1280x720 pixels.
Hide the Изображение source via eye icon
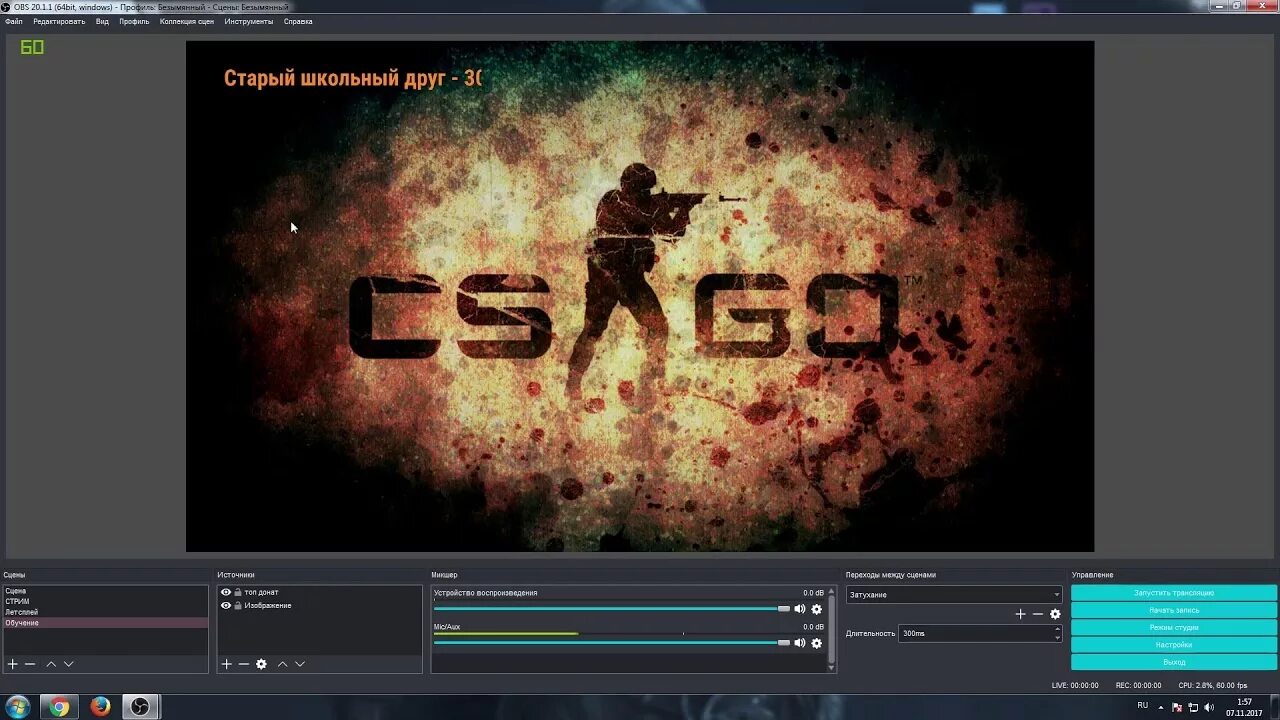pos(226,605)
